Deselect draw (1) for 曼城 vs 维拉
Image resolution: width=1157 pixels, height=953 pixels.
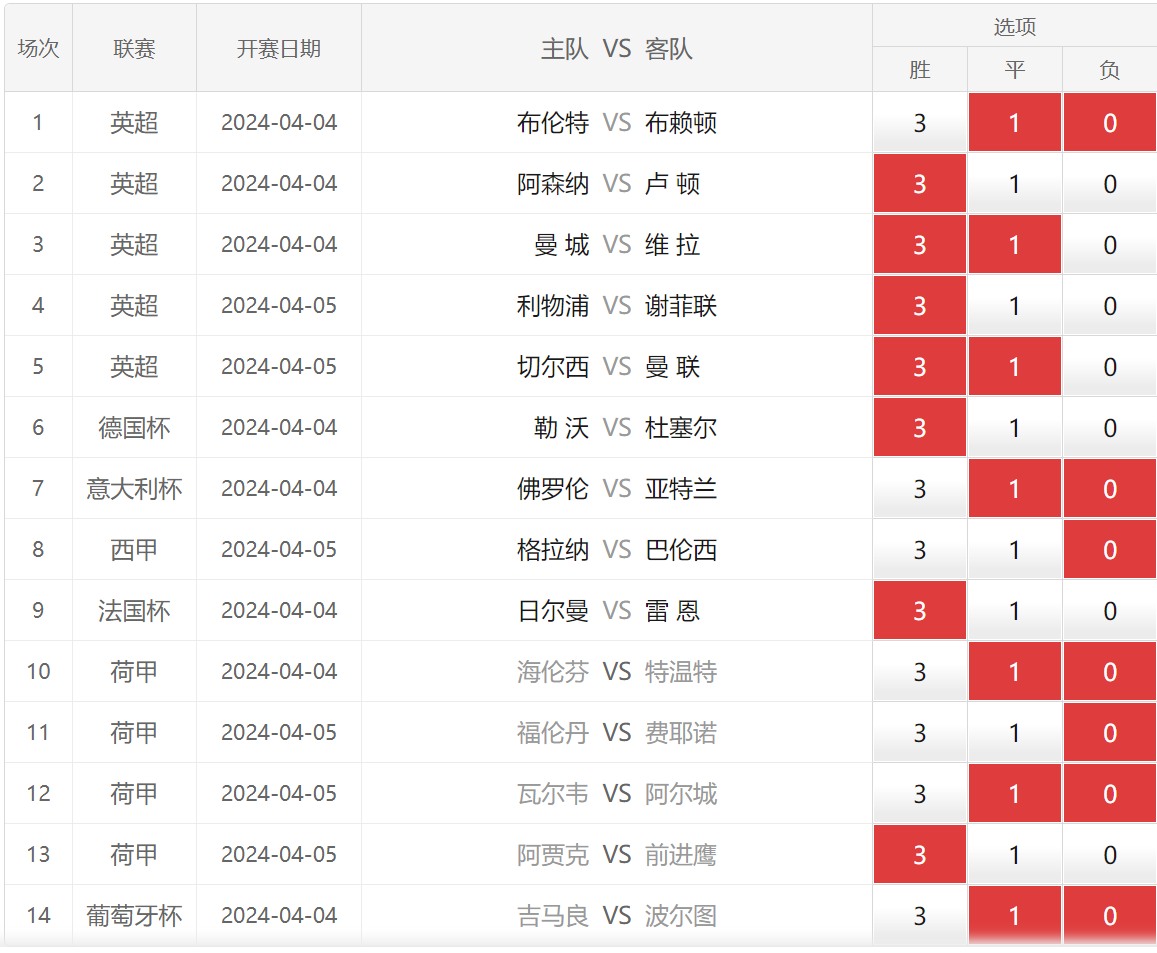tap(1015, 245)
